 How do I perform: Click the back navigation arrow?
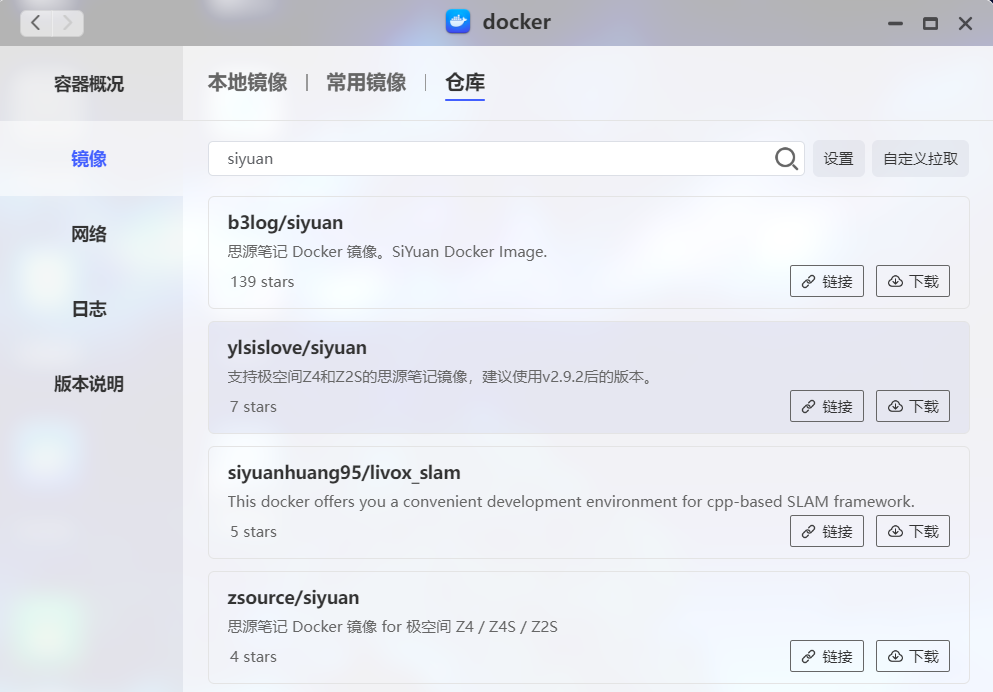tap(36, 23)
